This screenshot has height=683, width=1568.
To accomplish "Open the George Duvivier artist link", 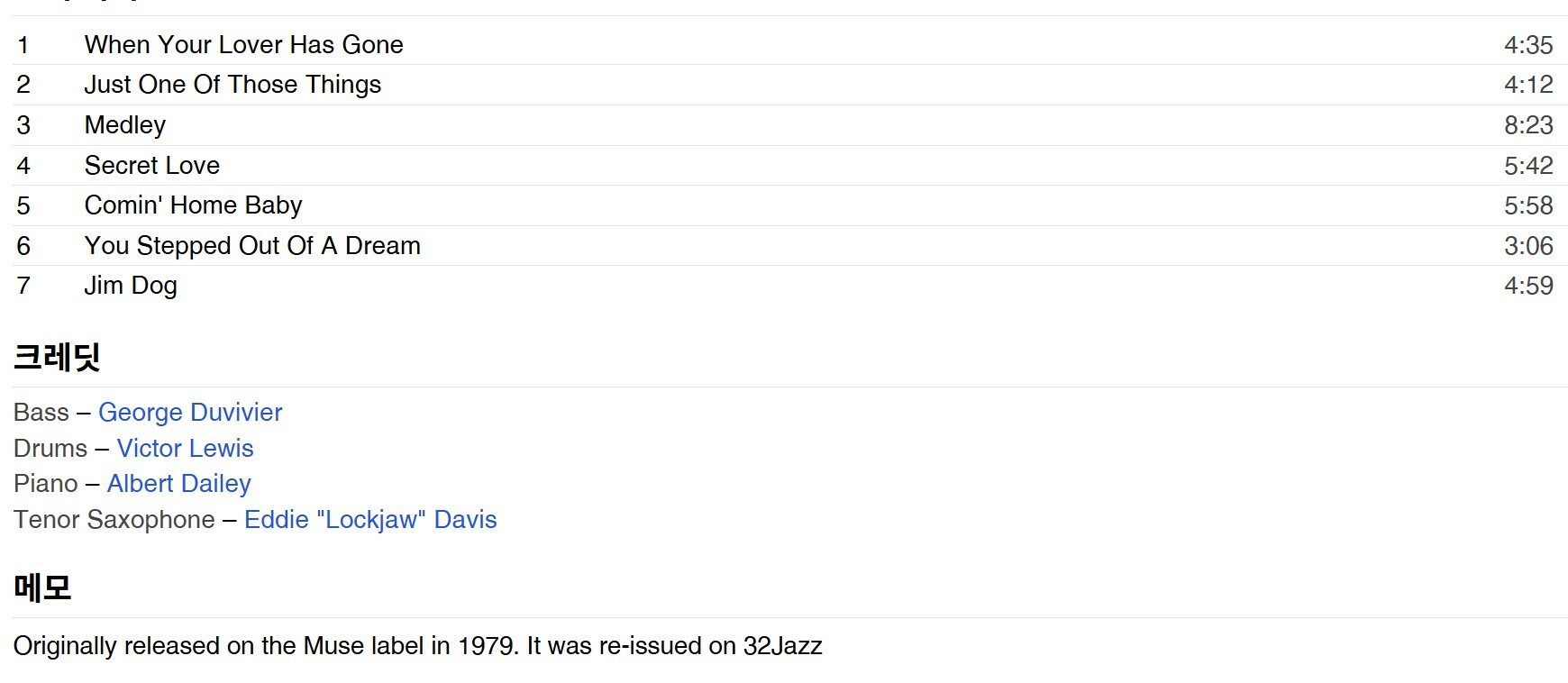I will [189, 413].
